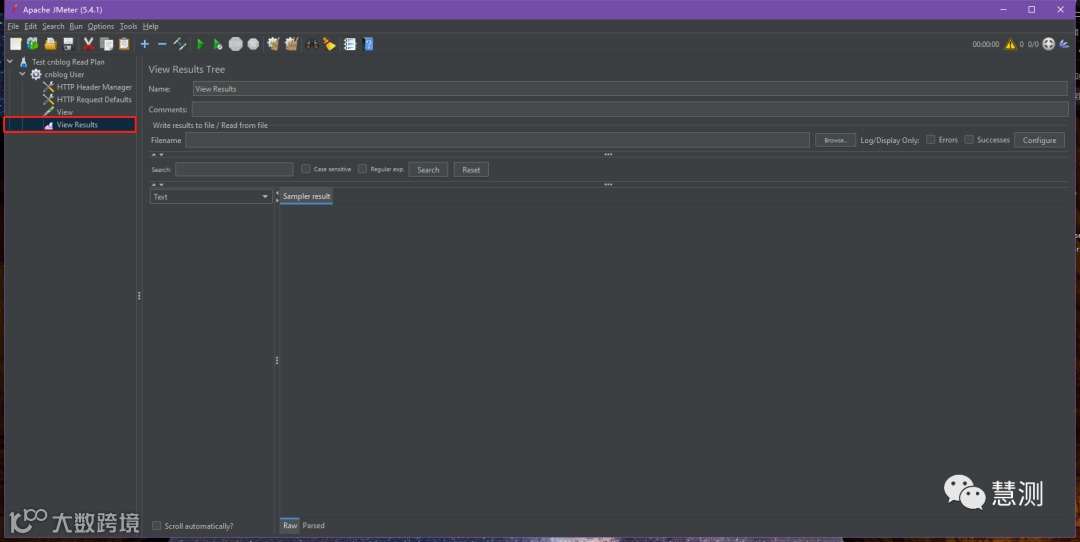The height and width of the screenshot is (542, 1080).
Task: Click the Open file folder icon
Action: pyautogui.click(x=50, y=44)
